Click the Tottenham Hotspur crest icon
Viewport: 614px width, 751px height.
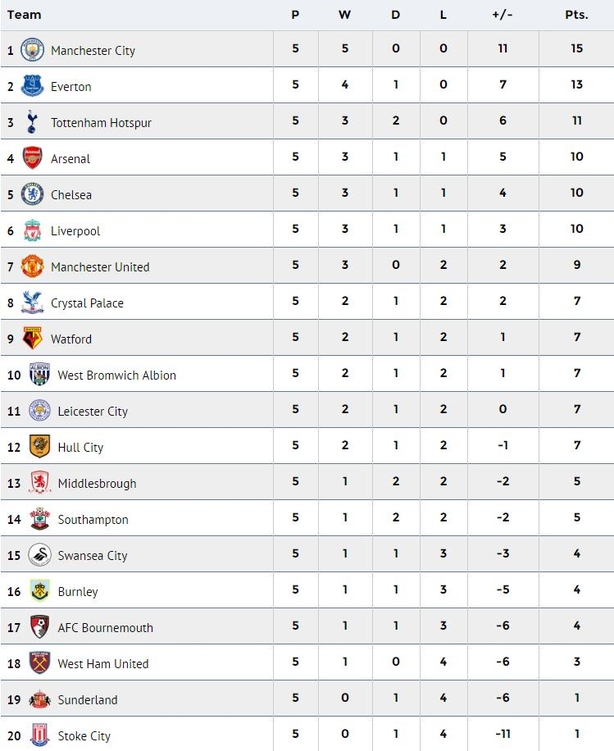click(33, 122)
